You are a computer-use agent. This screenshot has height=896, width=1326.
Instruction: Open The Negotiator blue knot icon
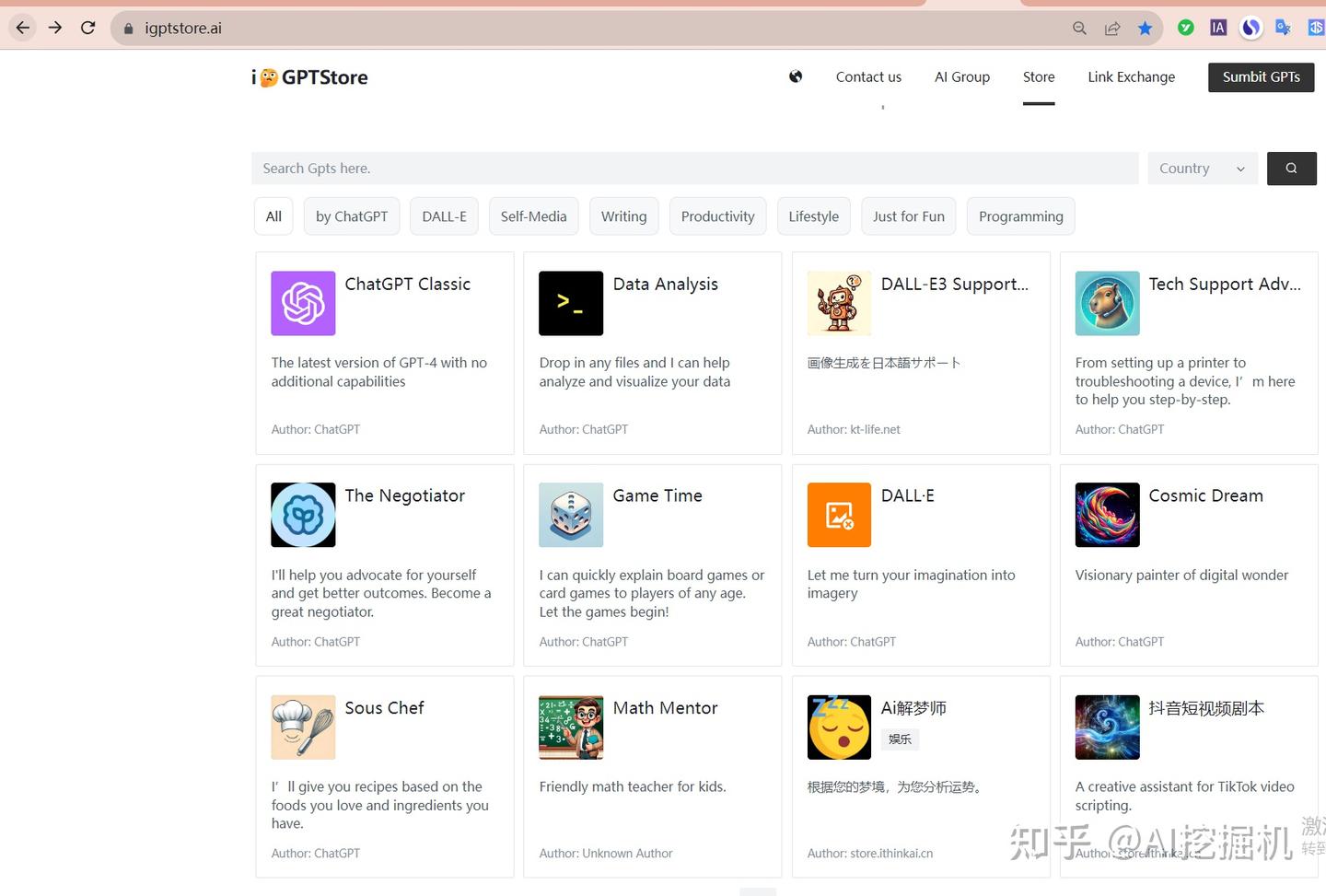[x=303, y=515]
